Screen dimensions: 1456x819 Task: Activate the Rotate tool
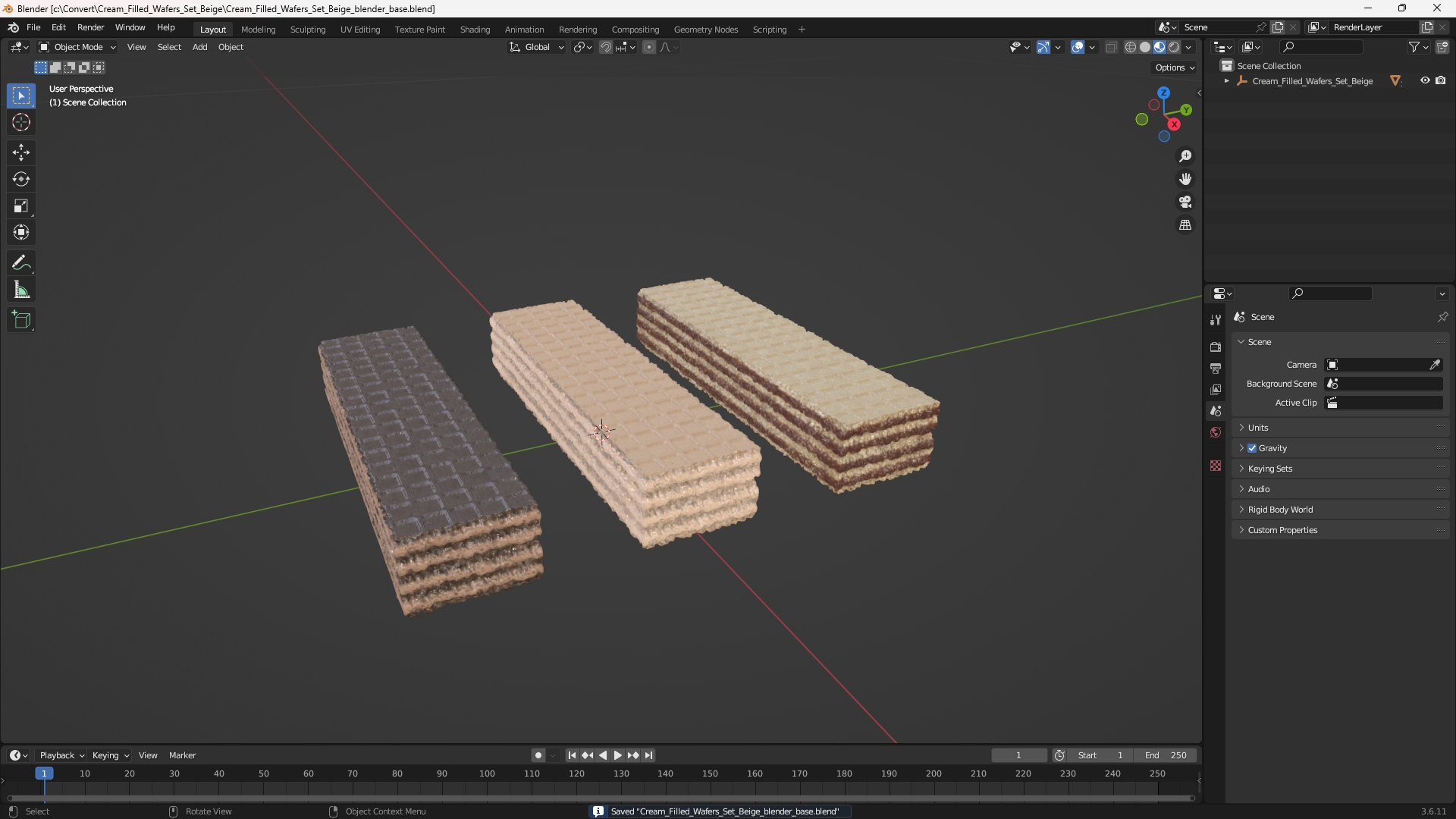21,179
